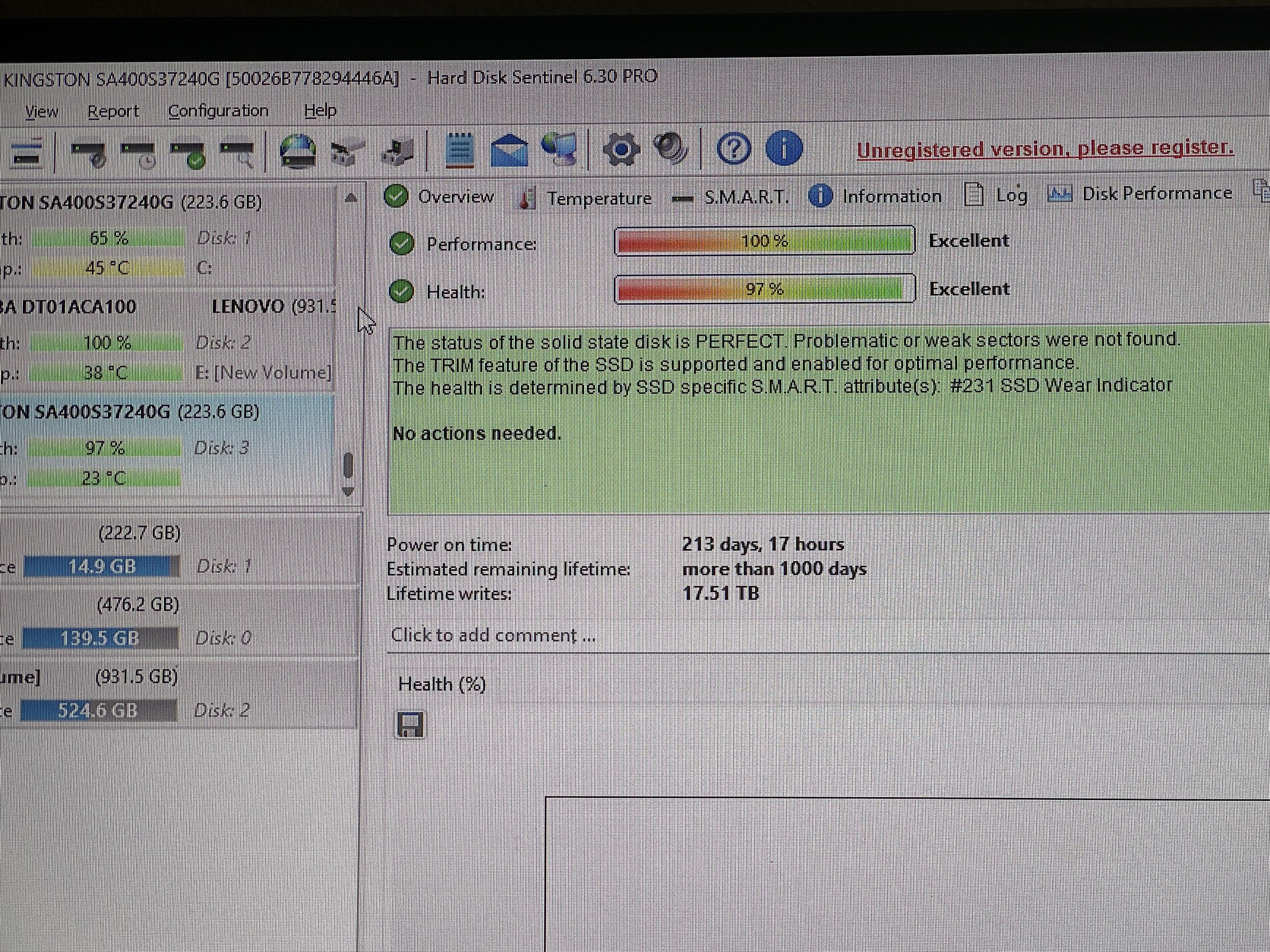Screen dimensions: 1270x952
Task: Click the green check icon next to Performance
Action: [x=401, y=244]
